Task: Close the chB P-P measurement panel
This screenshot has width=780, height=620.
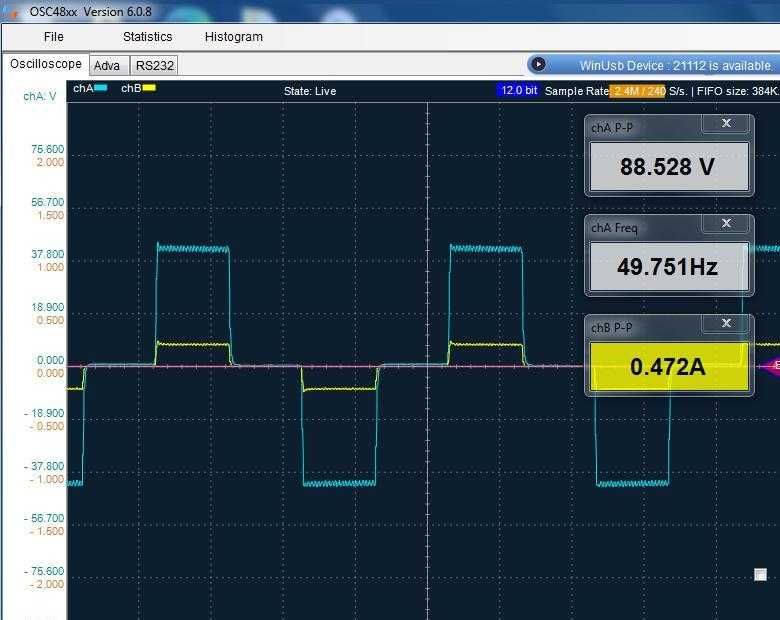Action: (x=726, y=323)
